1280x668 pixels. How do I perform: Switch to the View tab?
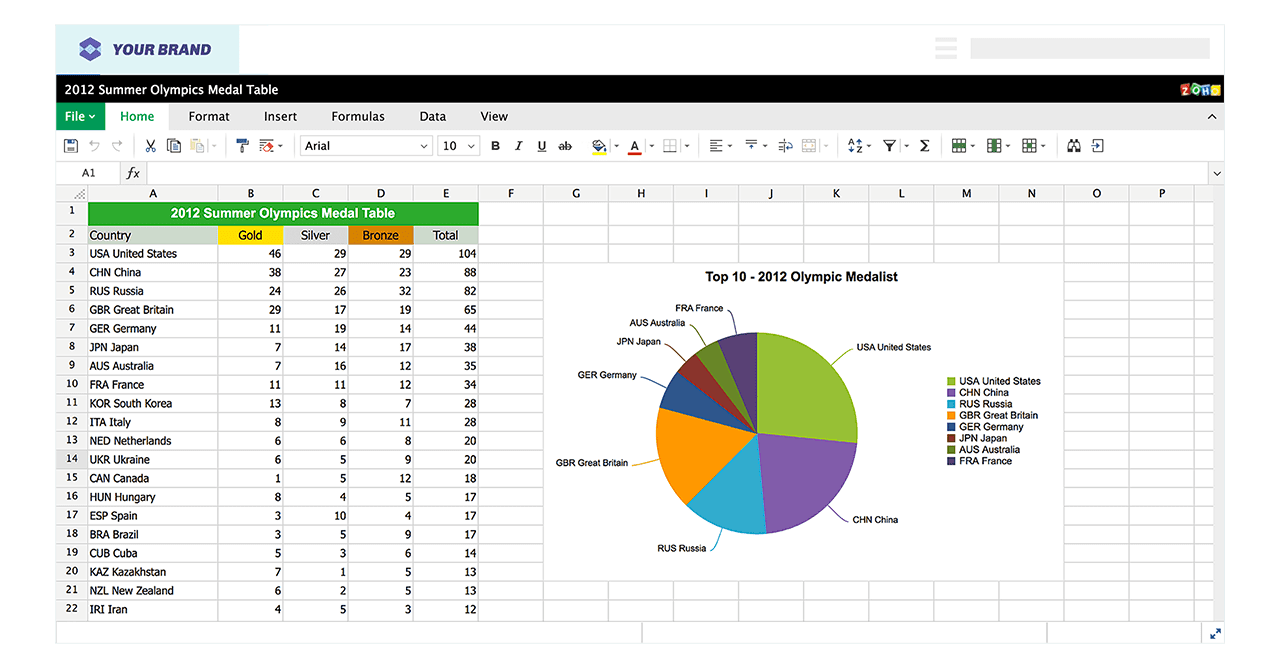click(x=494, y=116)
